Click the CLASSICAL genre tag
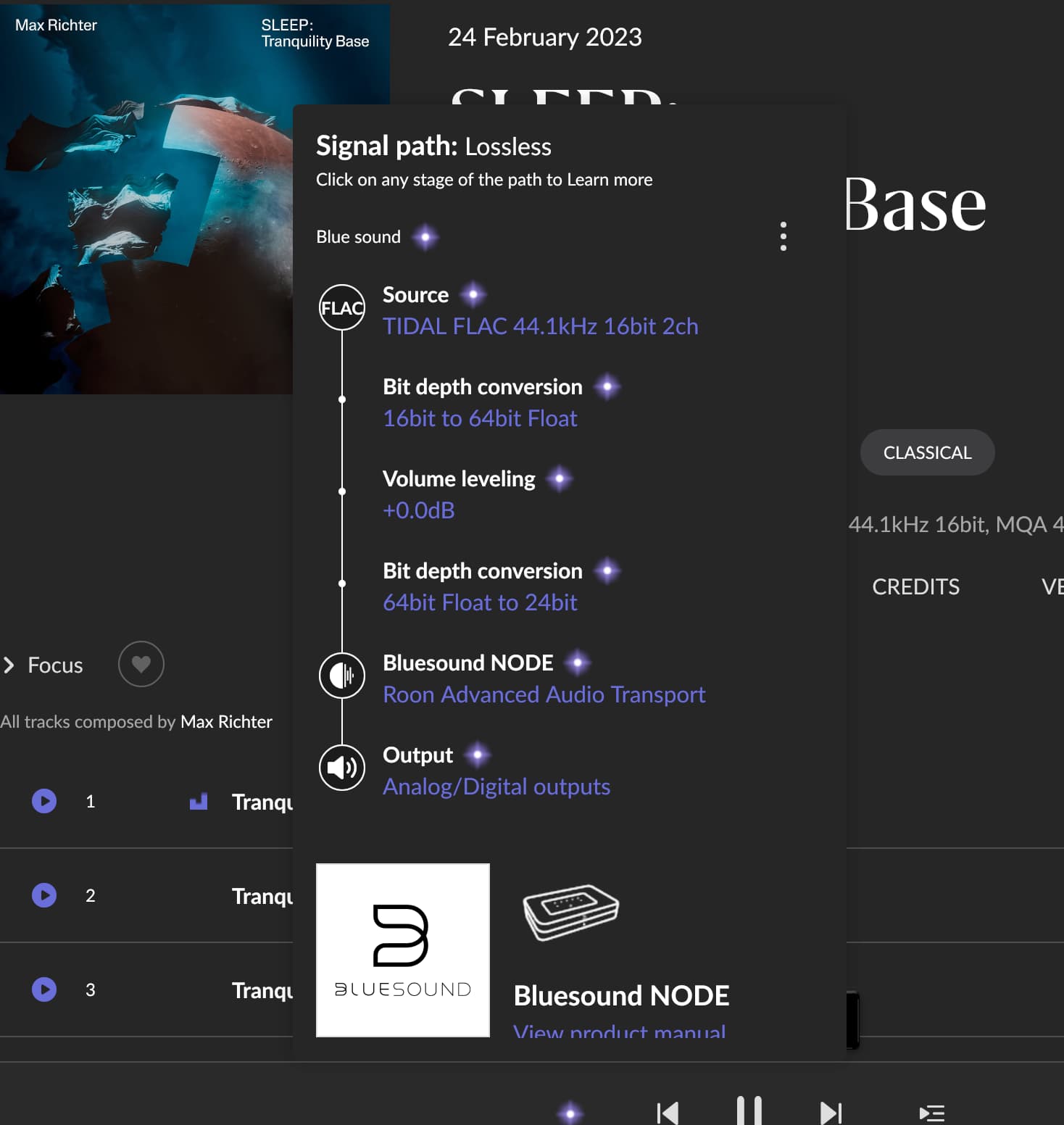 click(927, 452)
